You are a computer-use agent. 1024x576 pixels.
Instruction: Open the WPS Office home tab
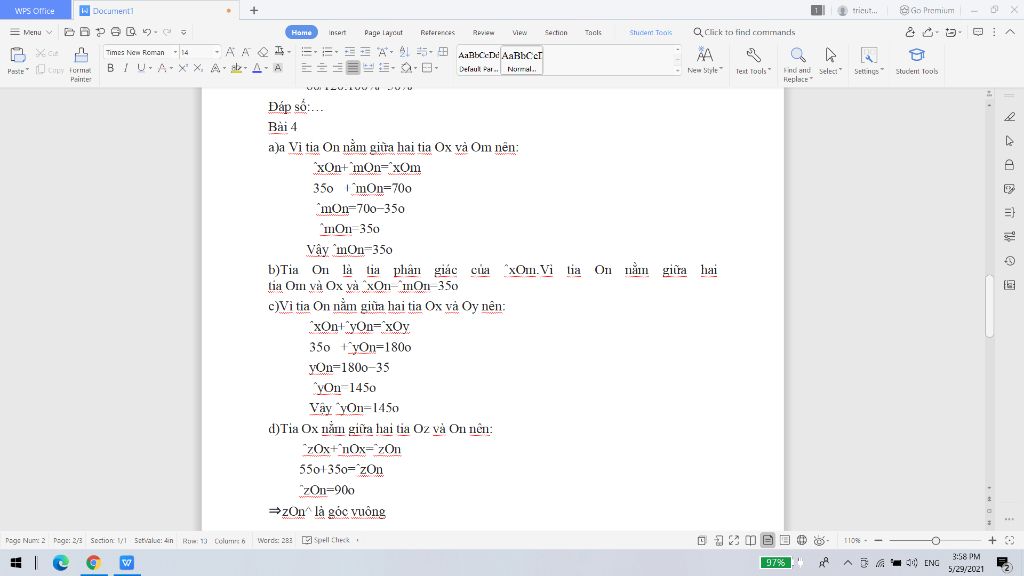[35, 10]
